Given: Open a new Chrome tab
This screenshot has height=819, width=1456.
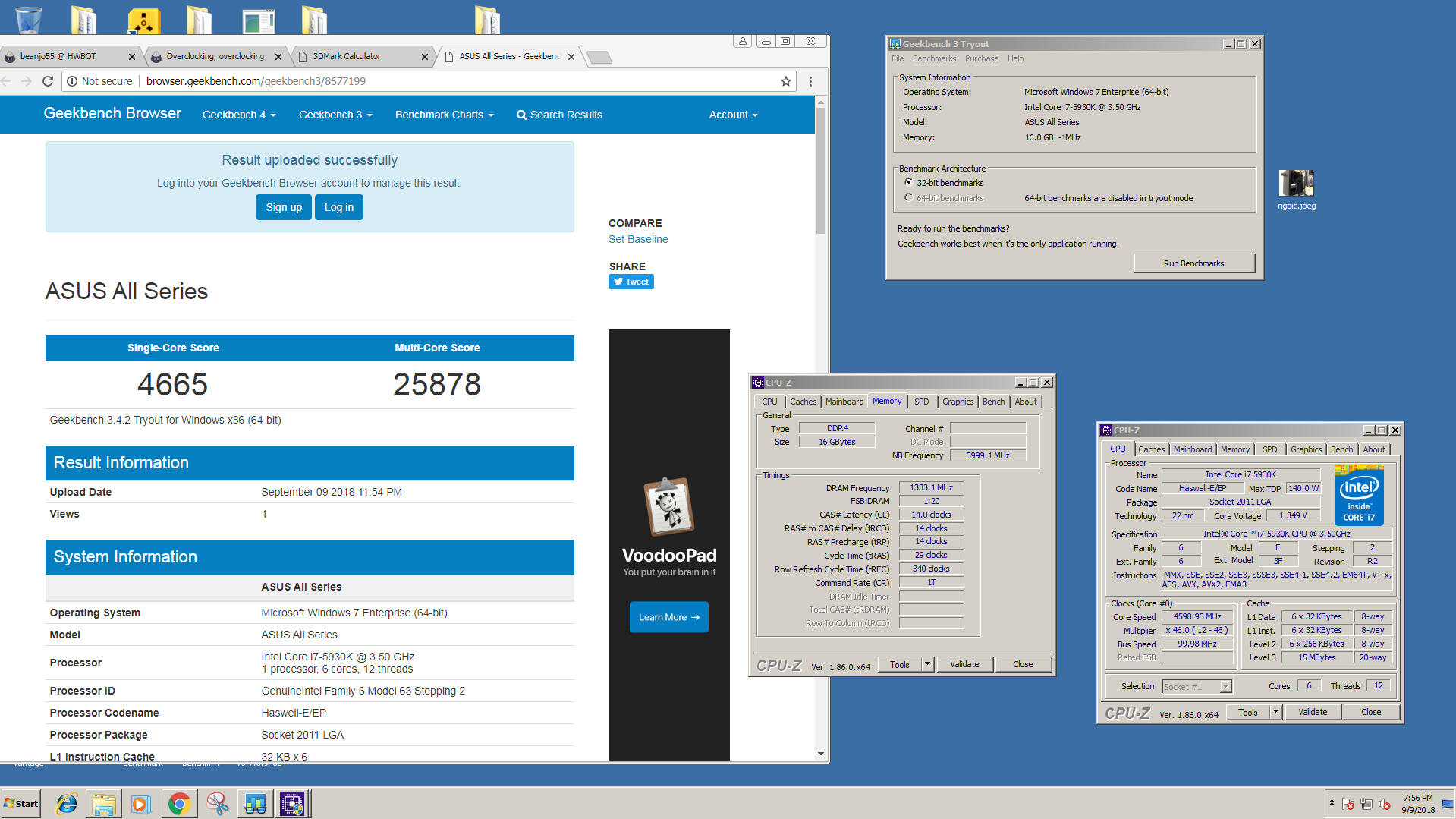Looking at the screenshot, I should tap(599, 57).
